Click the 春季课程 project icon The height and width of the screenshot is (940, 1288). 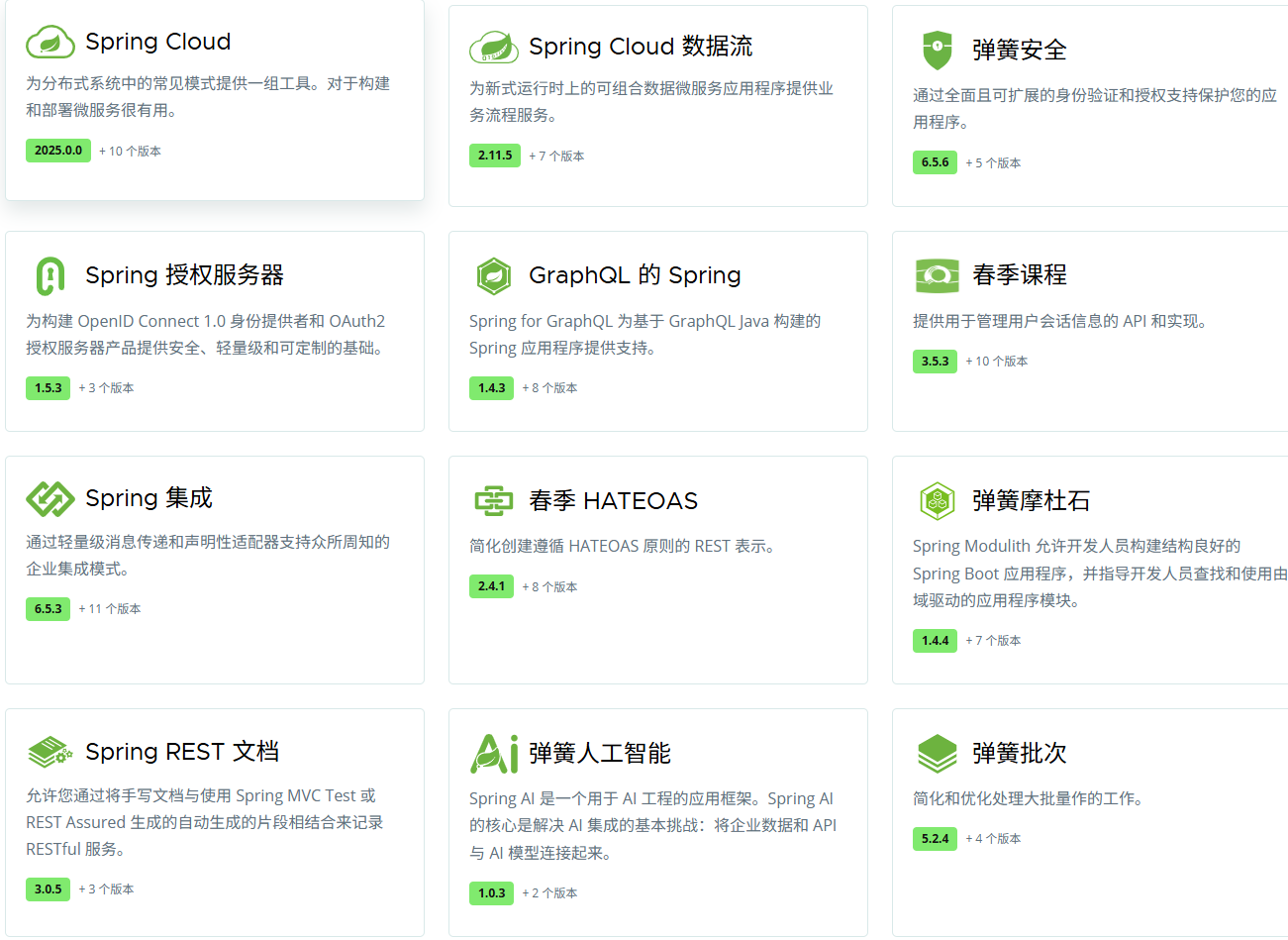click(x=937, y=275)
